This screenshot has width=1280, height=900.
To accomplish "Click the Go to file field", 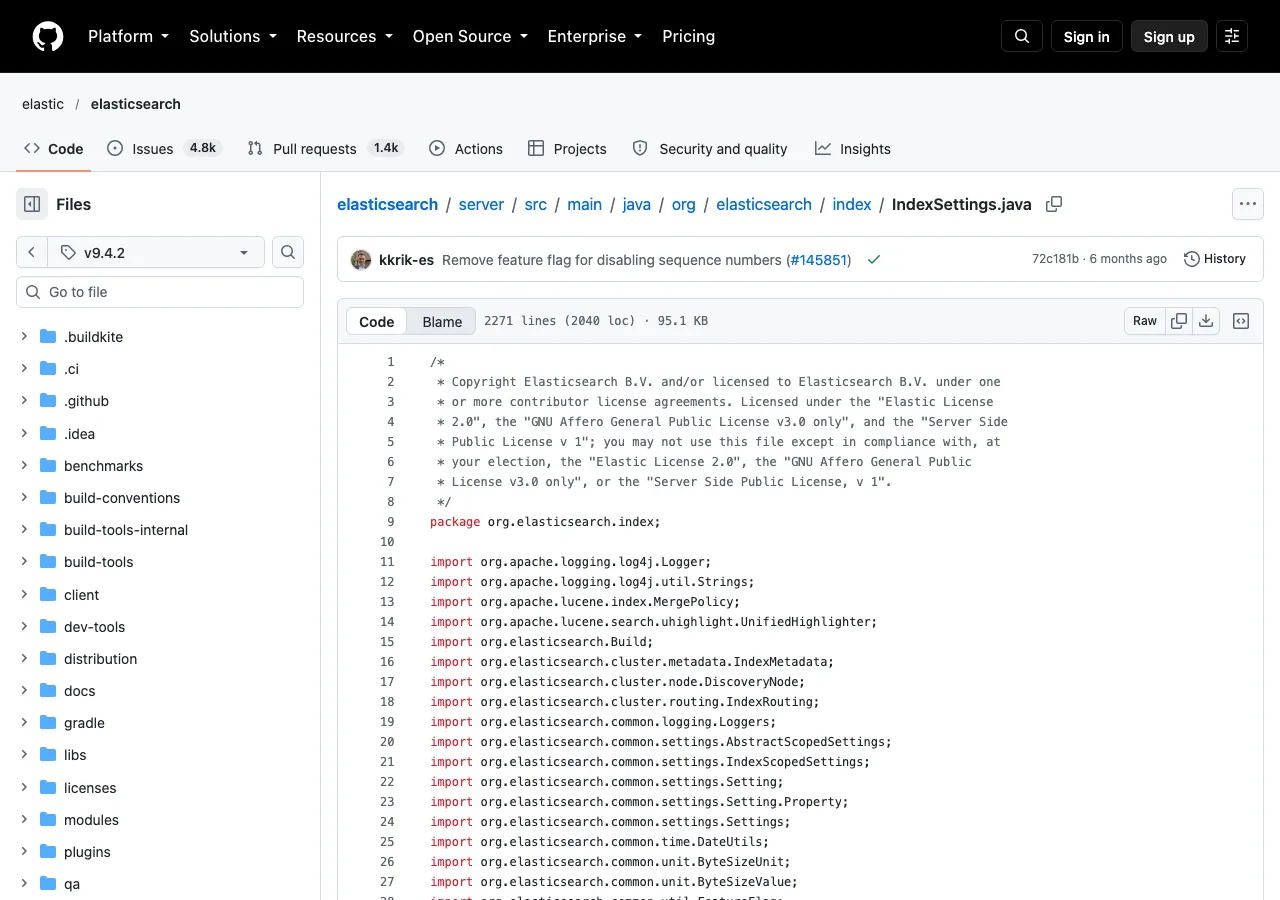I will pos(160,292).
